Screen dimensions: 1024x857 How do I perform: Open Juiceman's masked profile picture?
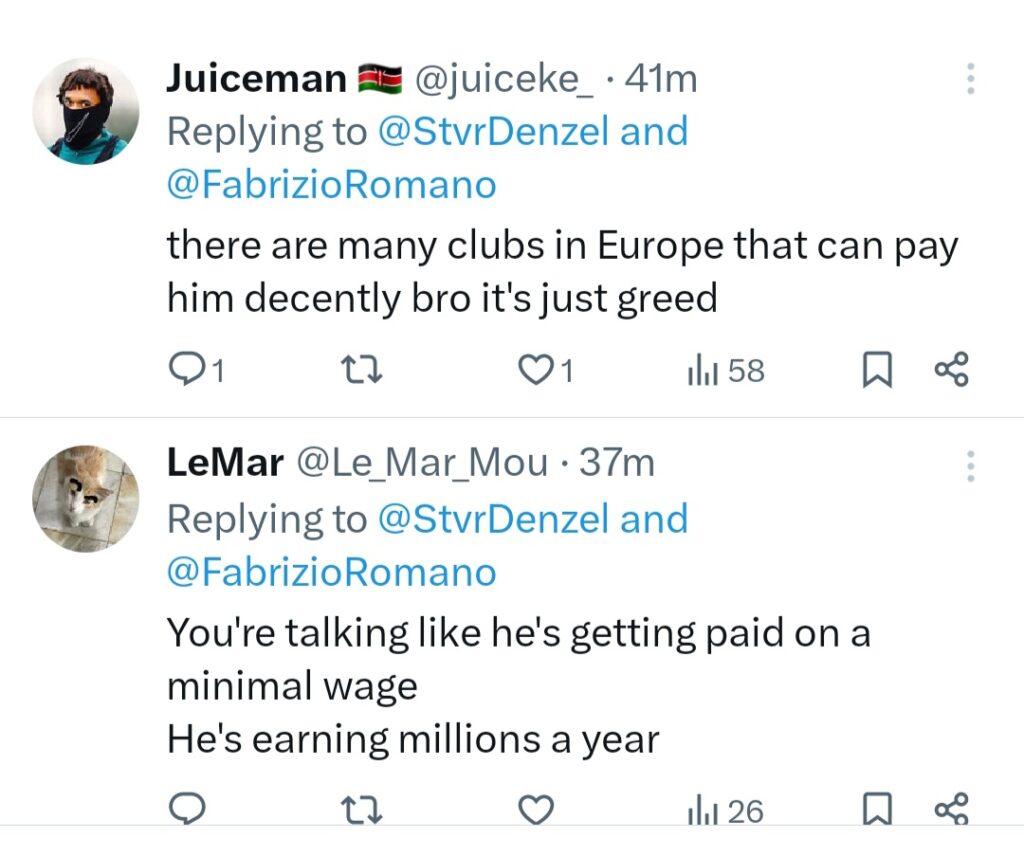point(86,111)
